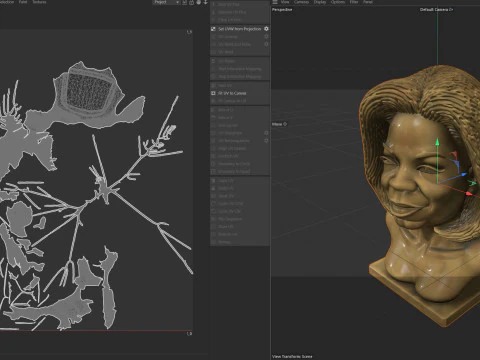
Task: Open the View menu of the viewport
Action: [x=285, y=2]
